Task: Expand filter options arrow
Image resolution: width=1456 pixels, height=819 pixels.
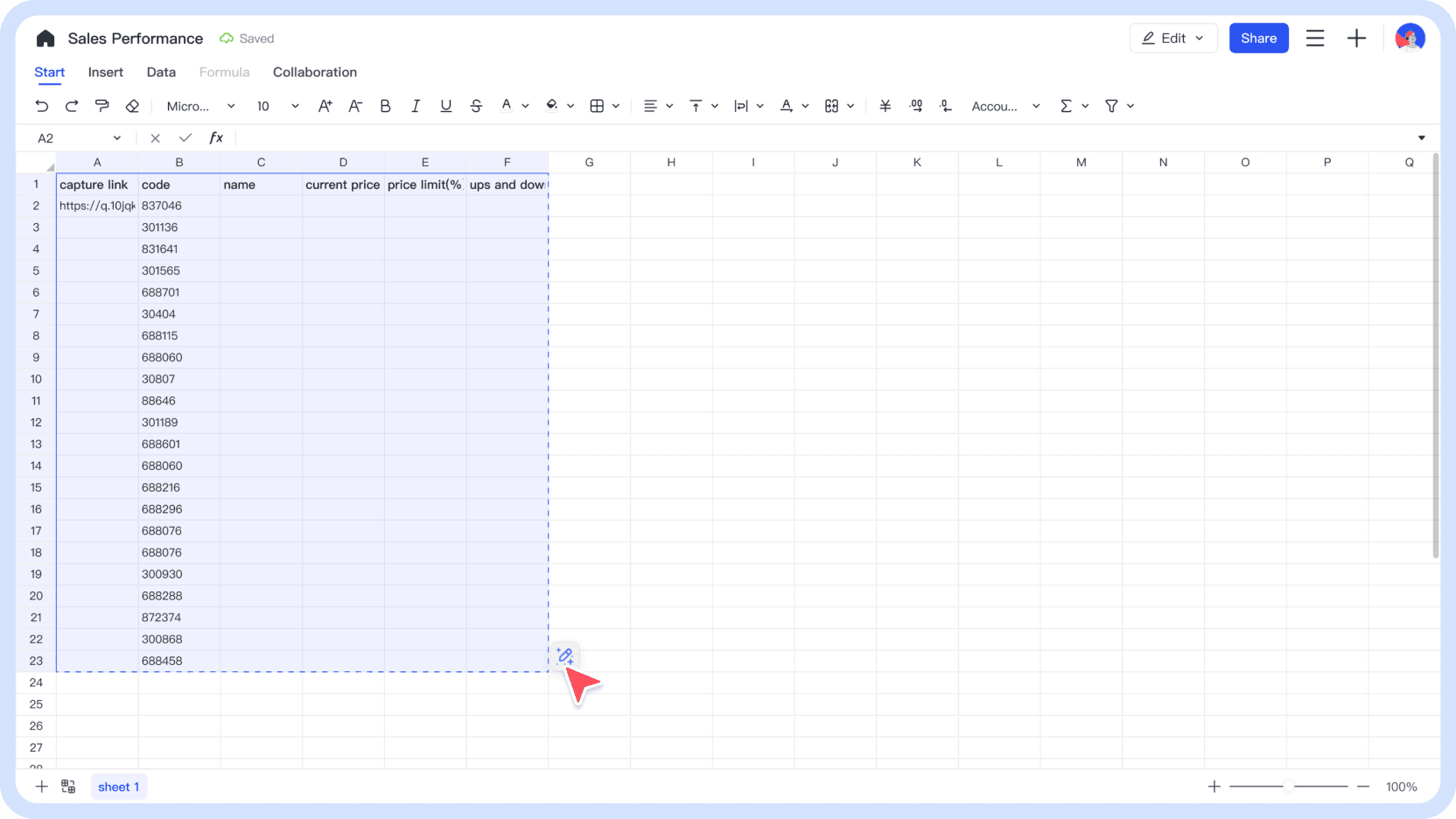Action: [x=1130, y=106]
